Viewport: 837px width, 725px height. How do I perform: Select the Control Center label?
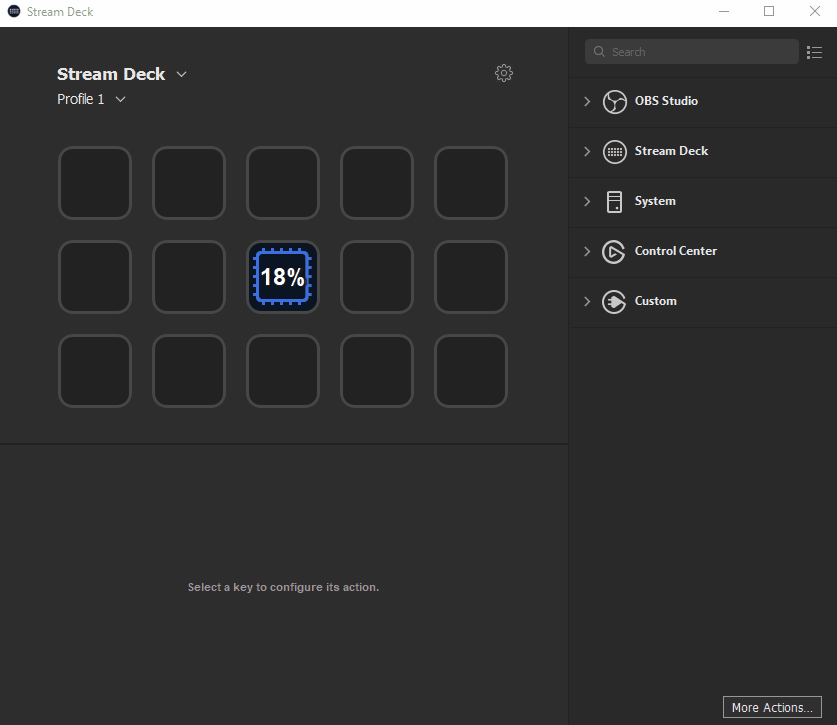pos(675,251)
